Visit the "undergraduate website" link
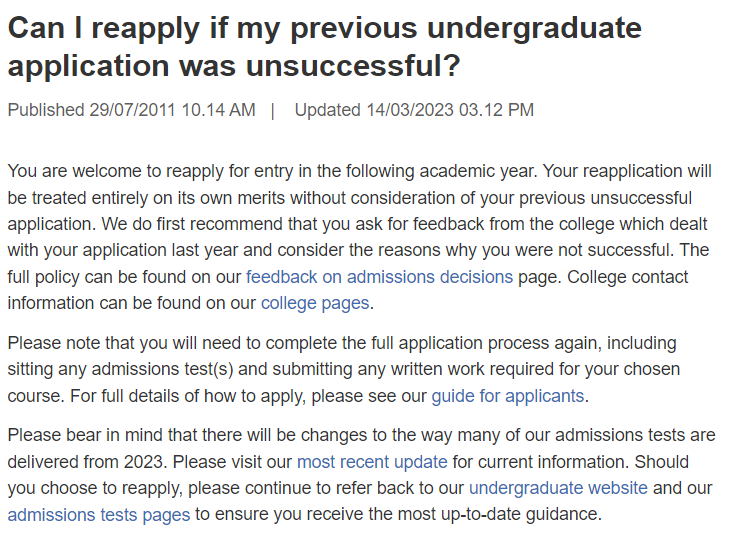 [x=558, y=488]
